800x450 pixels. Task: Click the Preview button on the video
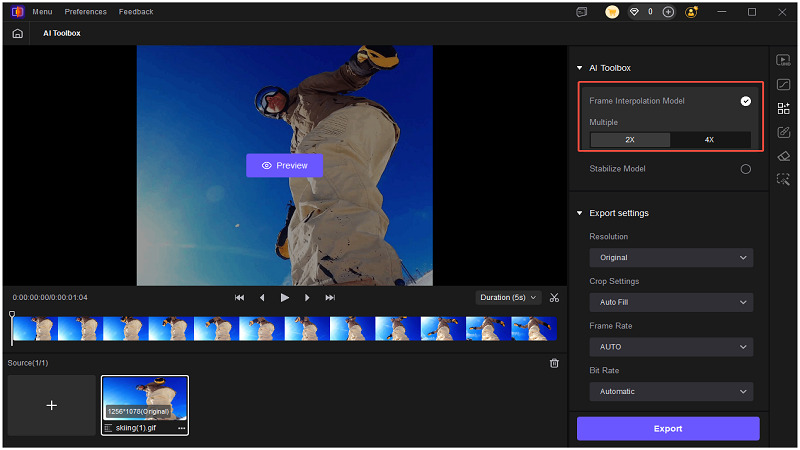(x=284, y=165)
